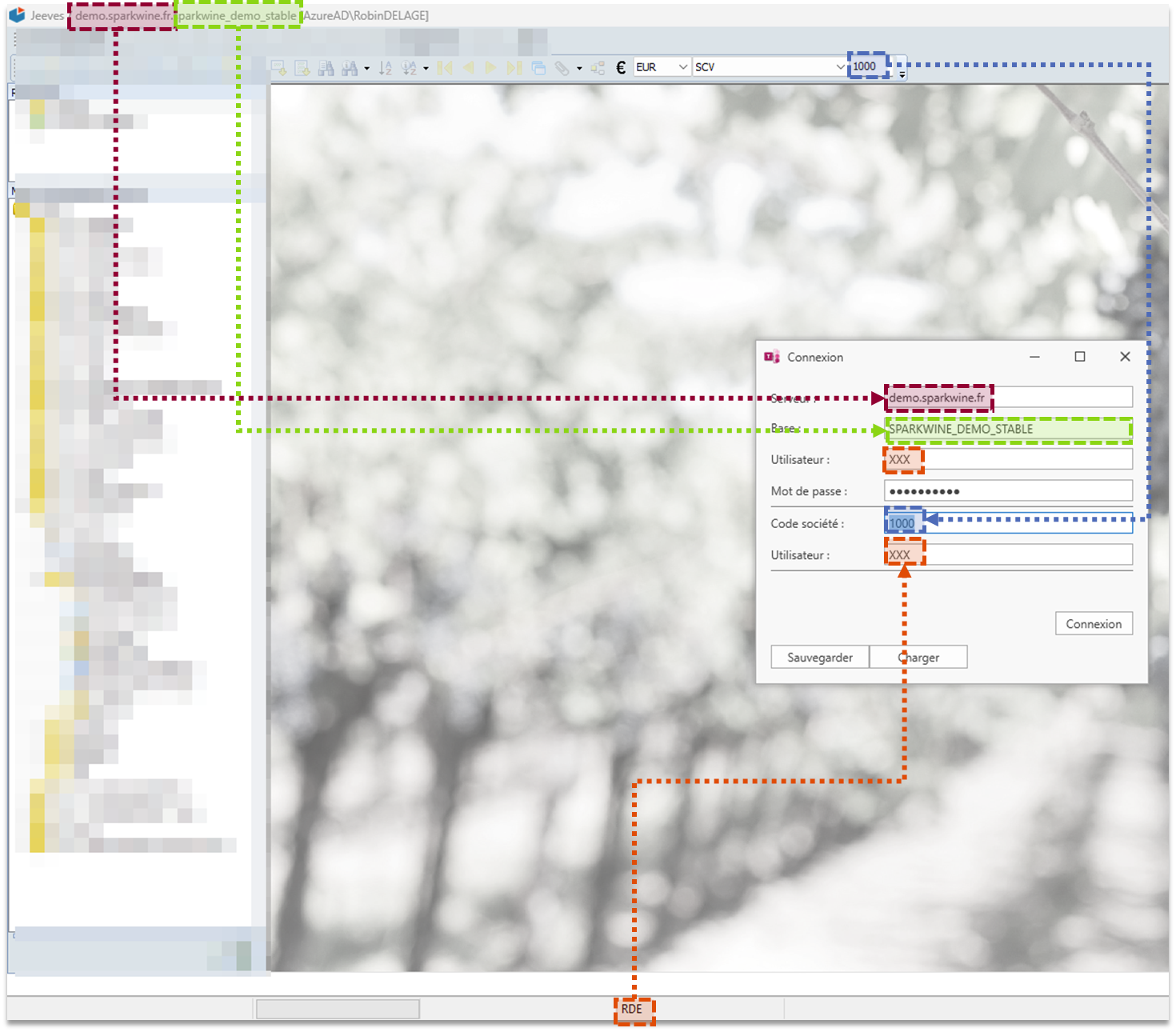
Task: Expand the toolbar overflow options arrow
Action: (902, 74)
